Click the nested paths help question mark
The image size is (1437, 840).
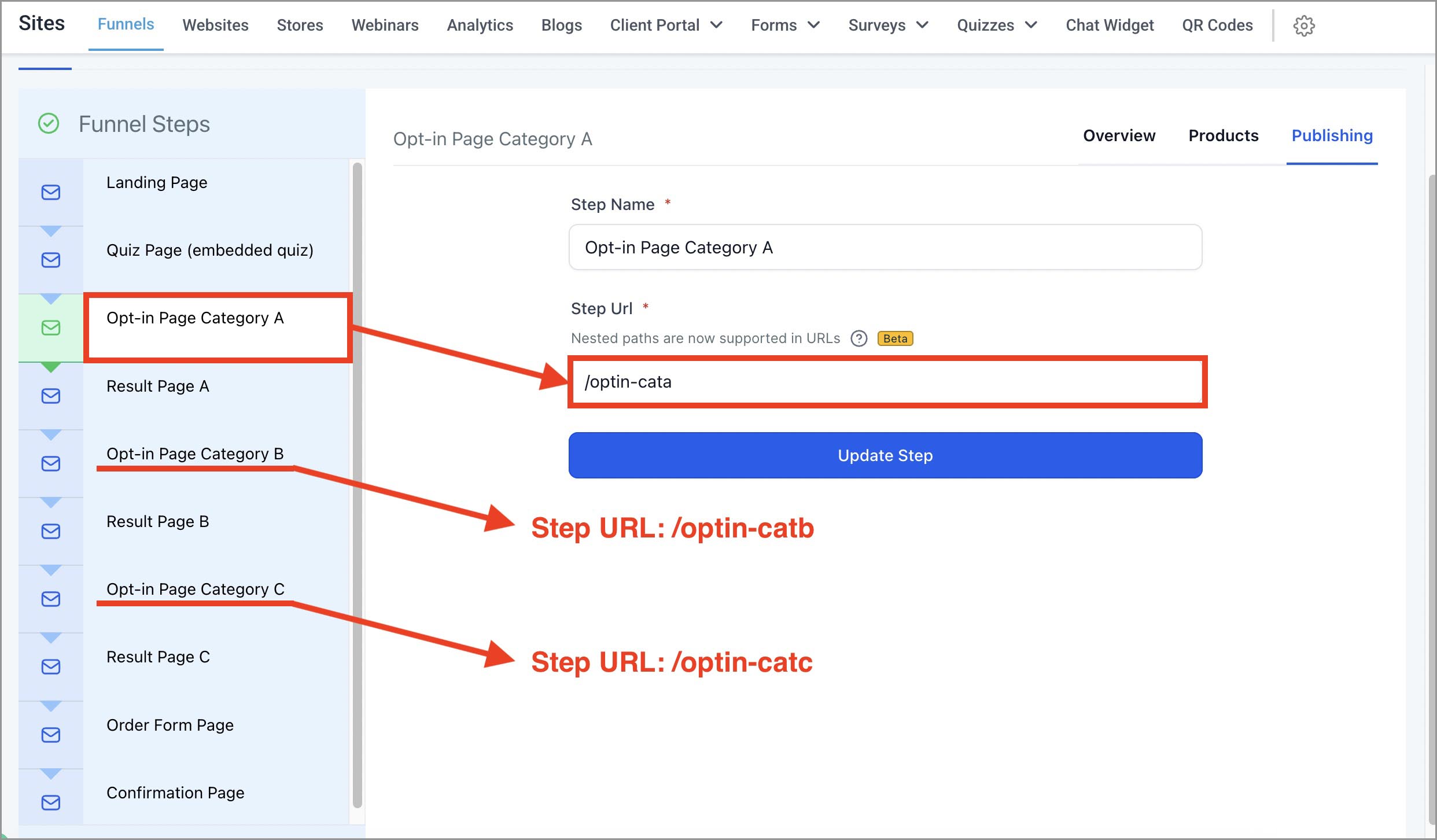[858, 338]
